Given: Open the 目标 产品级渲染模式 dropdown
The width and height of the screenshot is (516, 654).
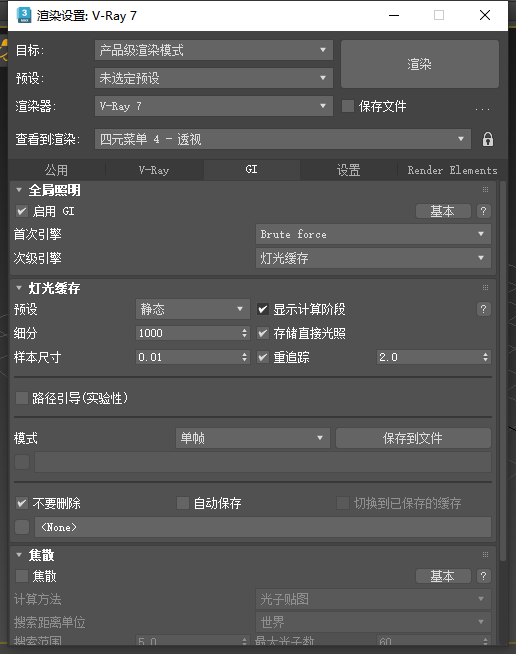Looking at the screenshot, I should click(x=214, y=50).
